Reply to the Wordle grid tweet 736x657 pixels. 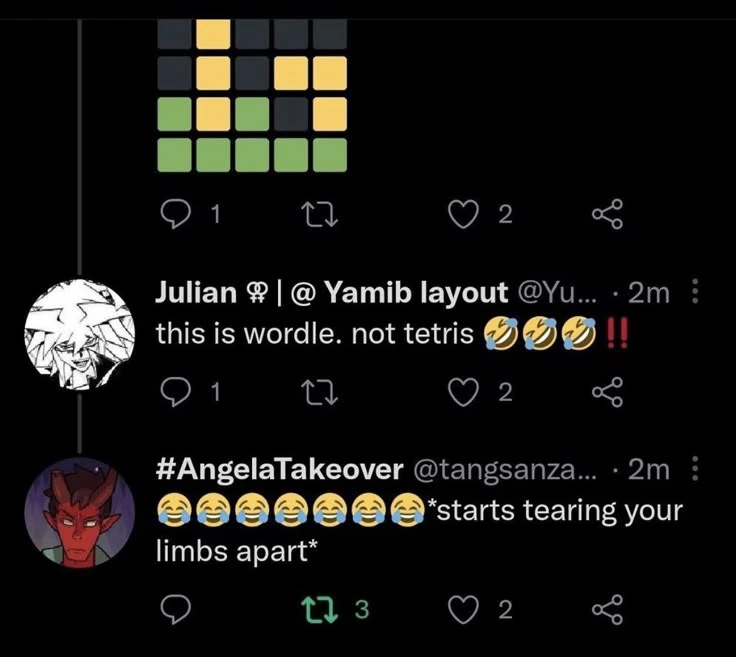[176, 213]
